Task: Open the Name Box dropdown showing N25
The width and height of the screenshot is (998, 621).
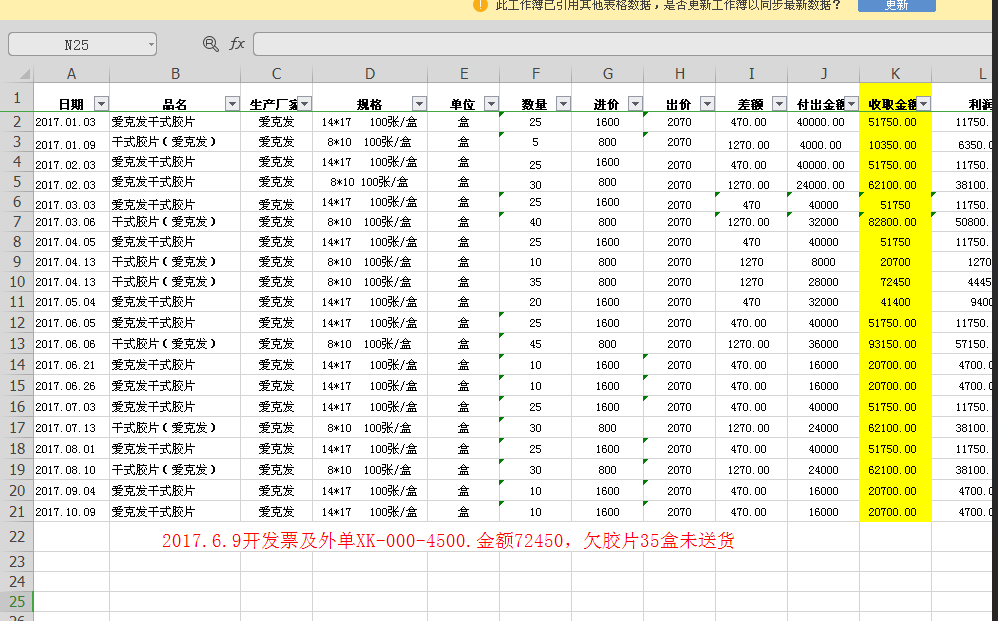Action: (x=150, y=45)
